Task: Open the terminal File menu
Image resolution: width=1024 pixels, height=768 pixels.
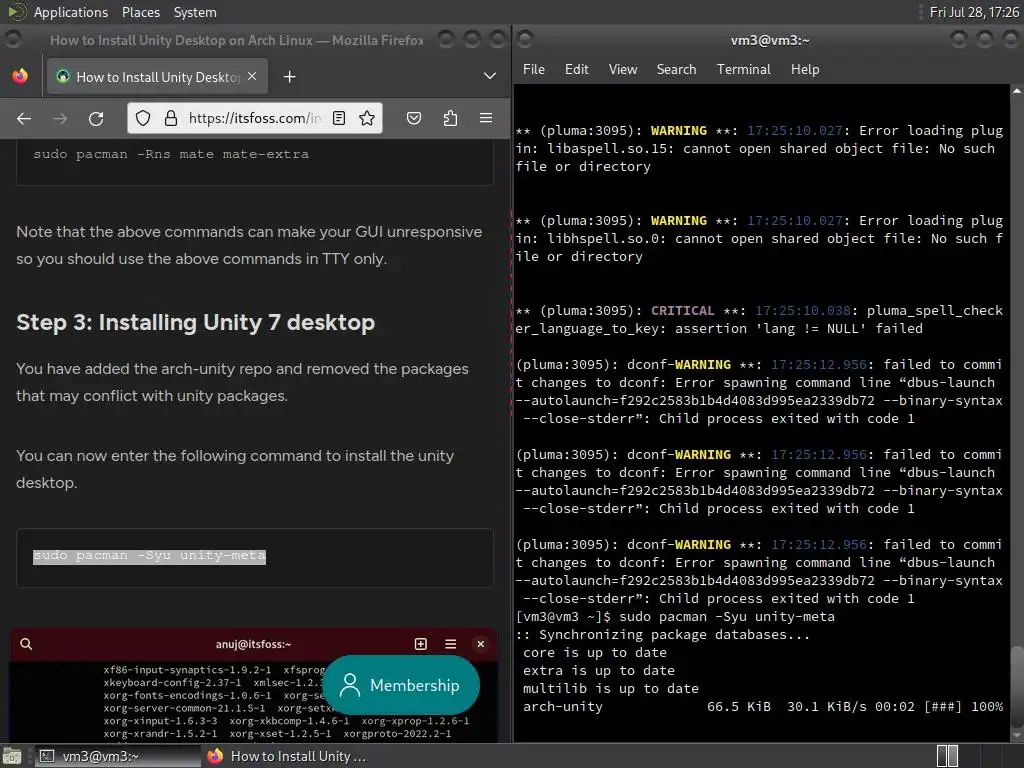Action: 534,69
